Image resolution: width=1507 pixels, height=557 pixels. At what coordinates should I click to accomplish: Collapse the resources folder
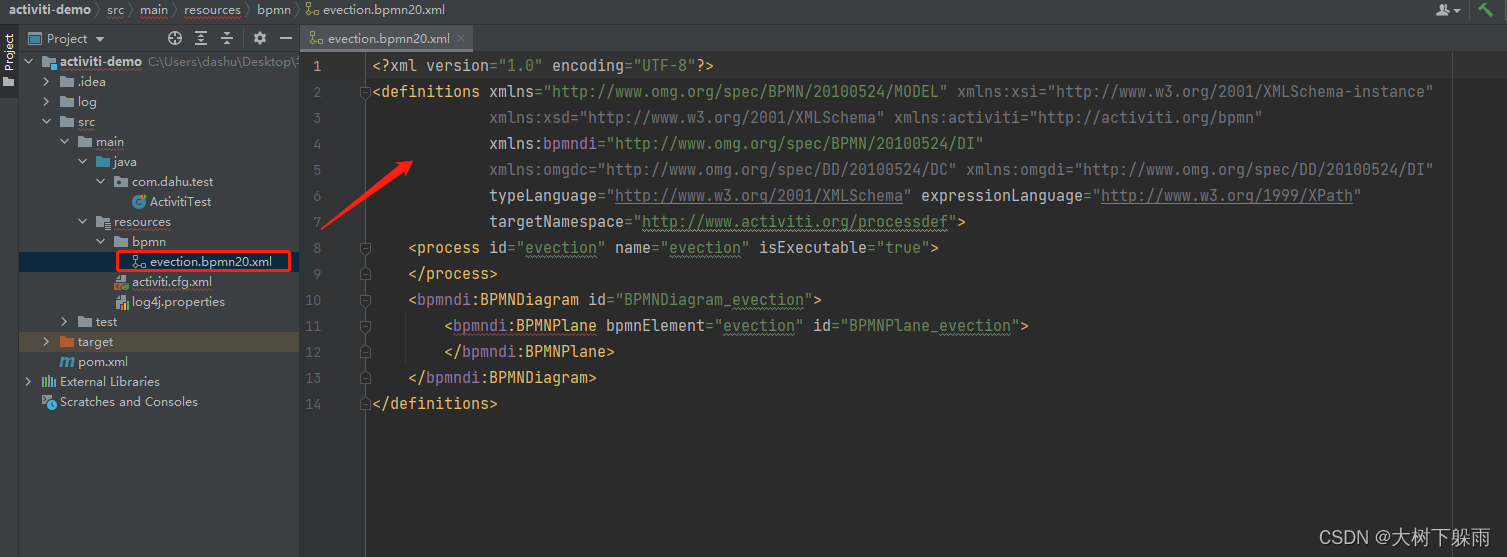(83, 222)
